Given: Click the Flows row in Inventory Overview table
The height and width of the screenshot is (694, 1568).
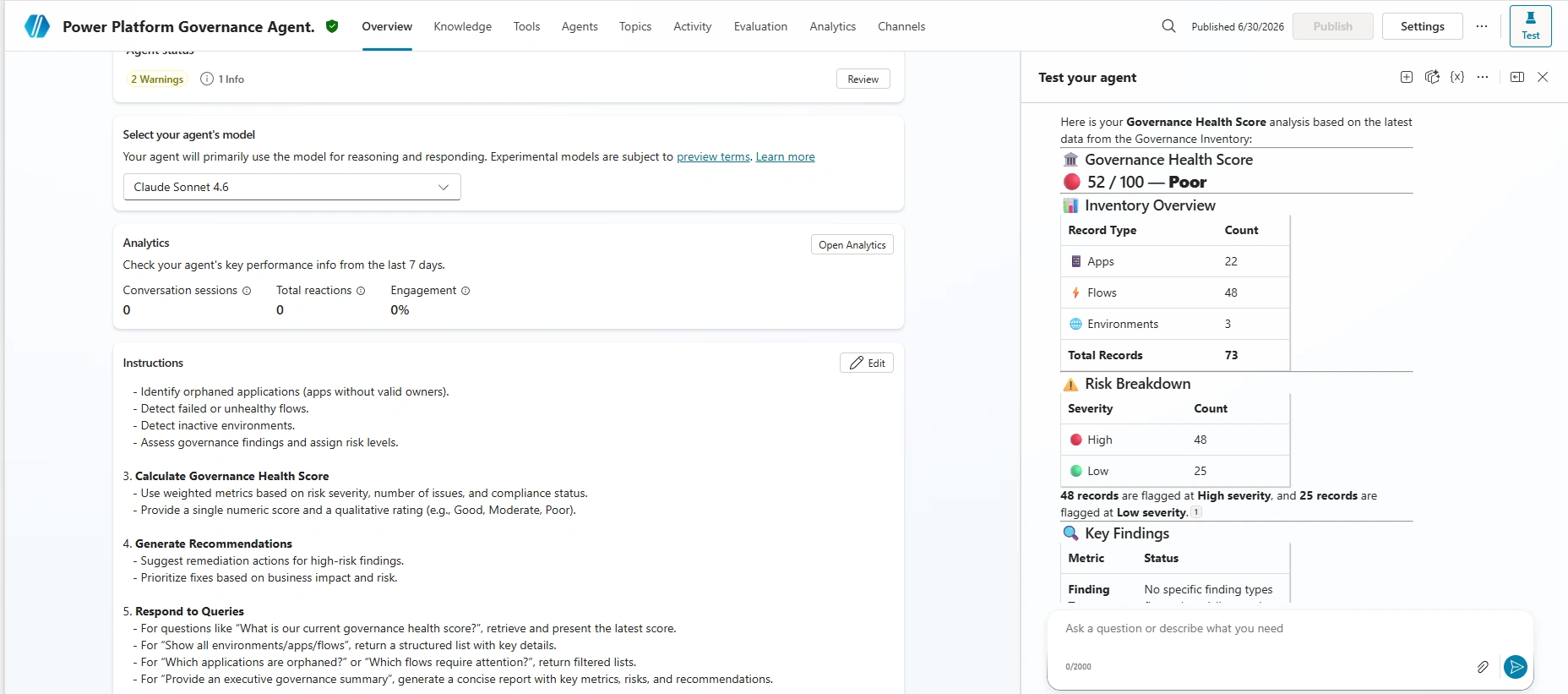Looking at the screenshot, I should click(x=1175, y=292).
